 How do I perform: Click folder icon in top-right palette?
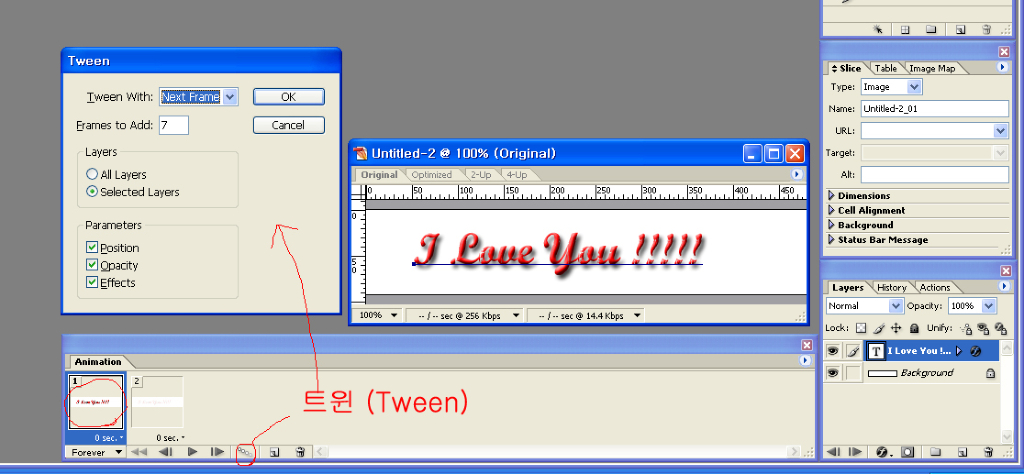931,29
